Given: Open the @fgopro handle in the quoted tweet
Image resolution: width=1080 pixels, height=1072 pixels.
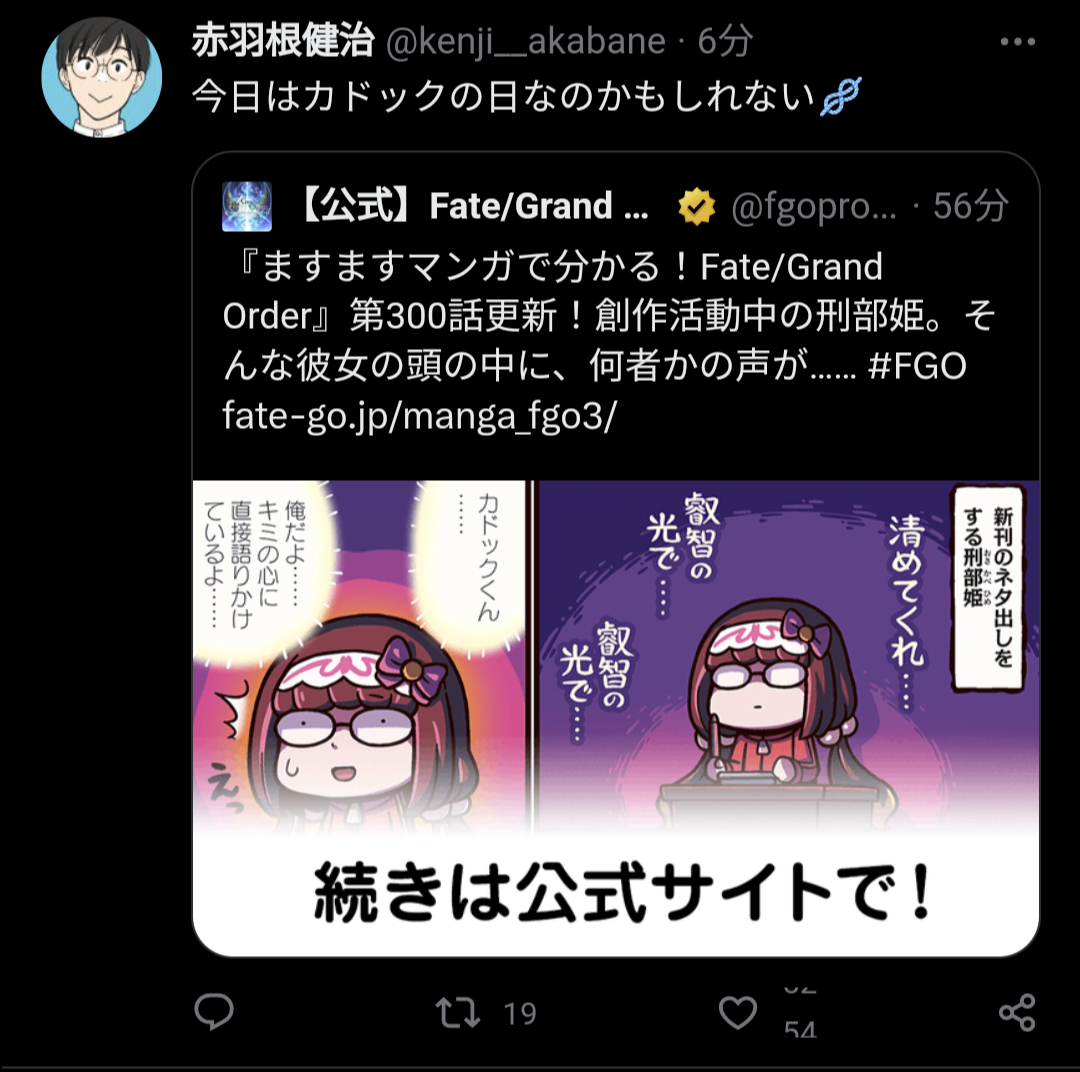Looking at the screenshot, I should [814, 207].
